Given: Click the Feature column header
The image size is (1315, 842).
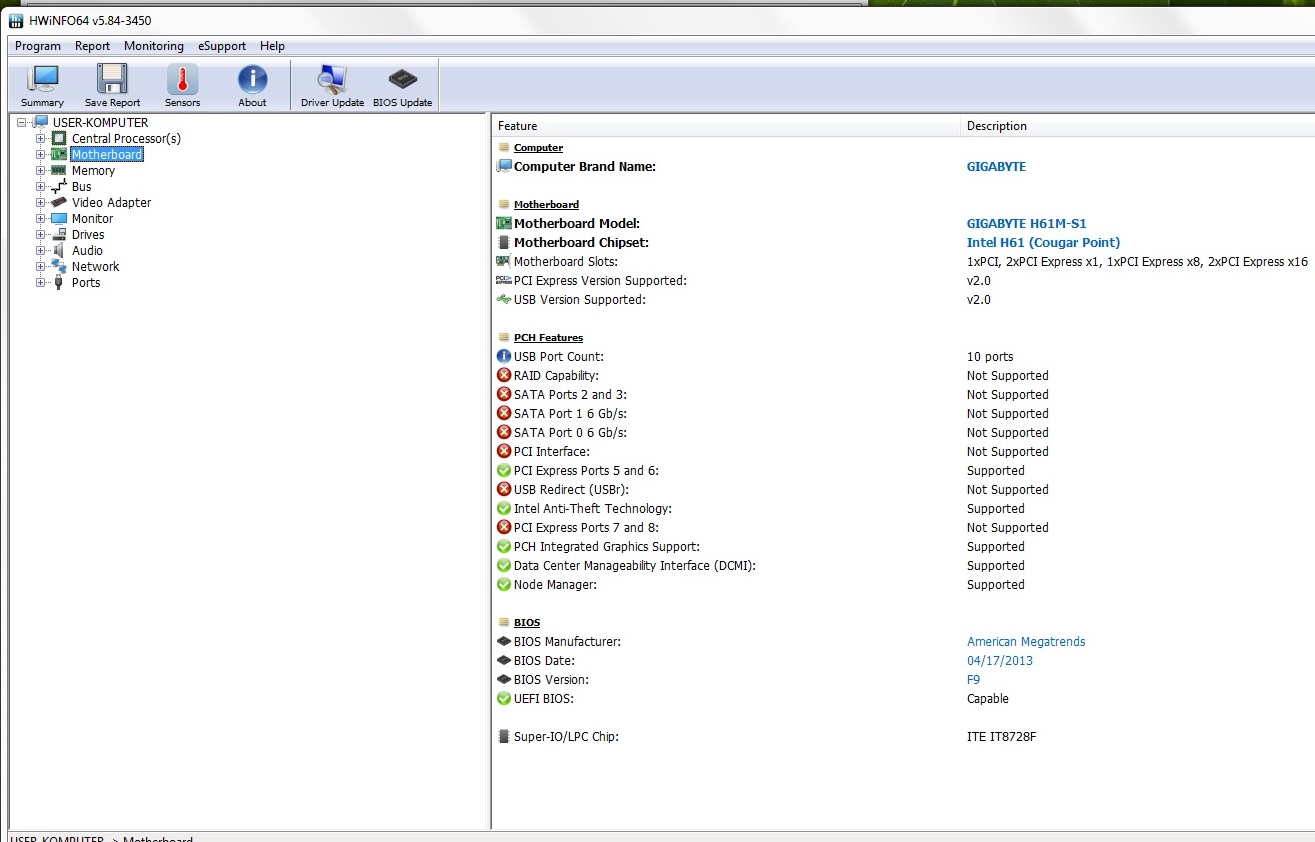Looking at the screenshot, I should click(726, 126).
